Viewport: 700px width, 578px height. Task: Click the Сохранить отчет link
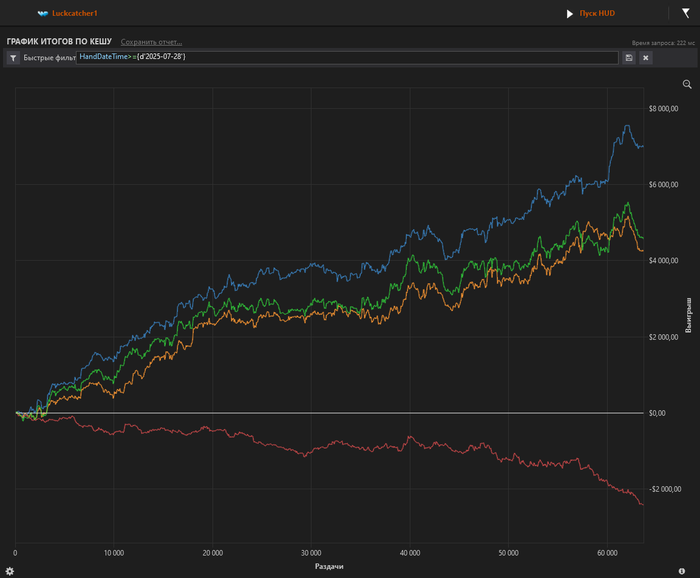151,42
